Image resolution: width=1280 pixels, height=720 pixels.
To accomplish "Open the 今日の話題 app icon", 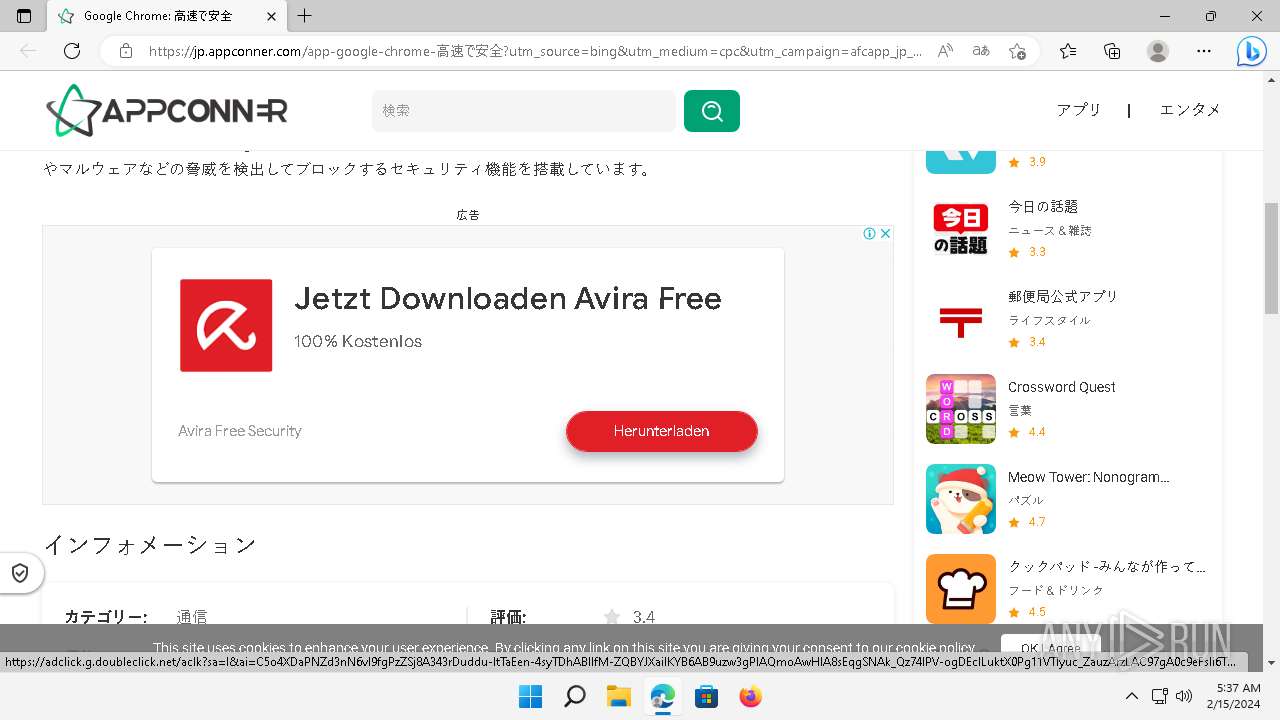I will [961, 229].
